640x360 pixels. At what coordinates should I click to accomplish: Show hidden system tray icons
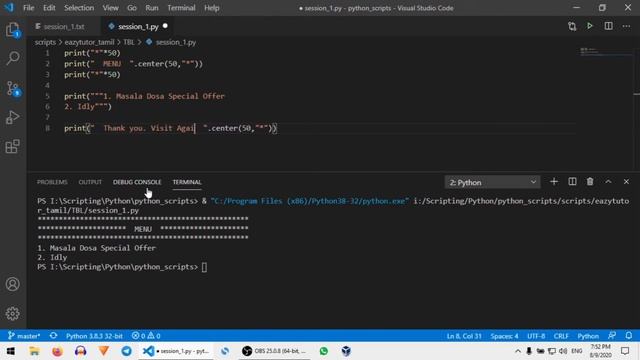coord(518,351)
